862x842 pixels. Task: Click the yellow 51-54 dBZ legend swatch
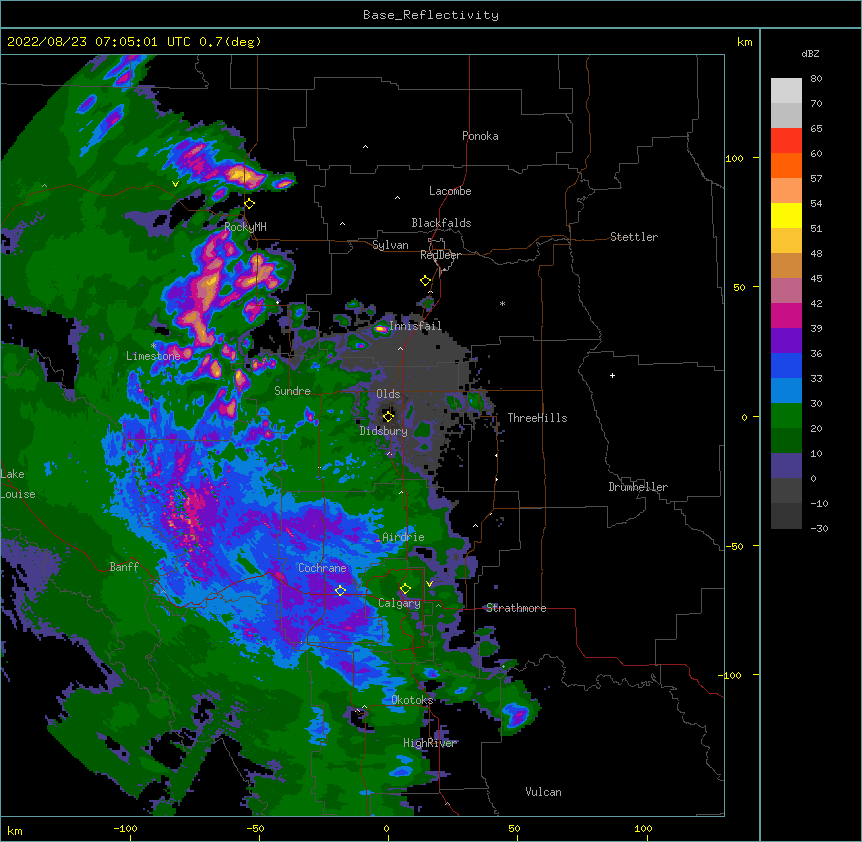[x=786, y=215]
